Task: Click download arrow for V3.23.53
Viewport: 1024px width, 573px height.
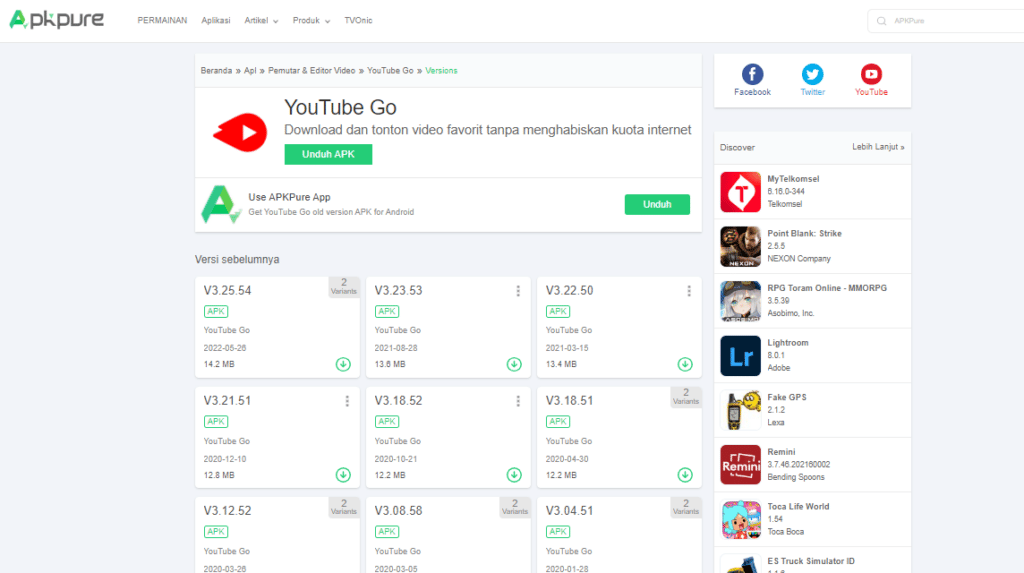Action: (x=514, y=364)
